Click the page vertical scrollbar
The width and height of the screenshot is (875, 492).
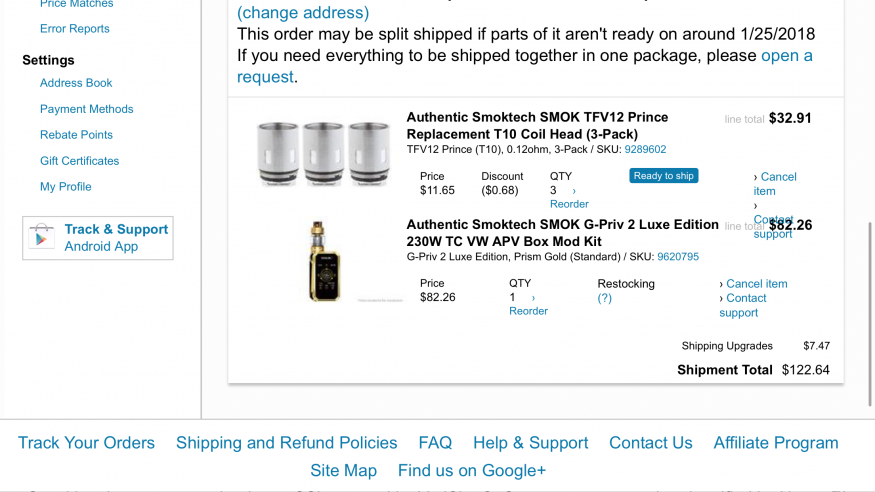(x=869, y=313)
